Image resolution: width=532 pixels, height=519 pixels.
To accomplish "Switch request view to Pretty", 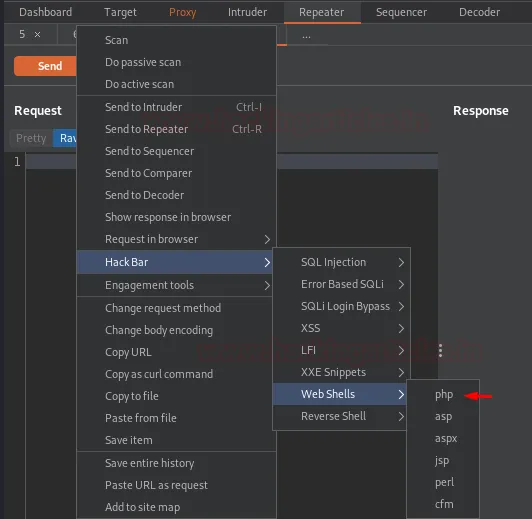I will pyautogui.click(x=31, y=138).
